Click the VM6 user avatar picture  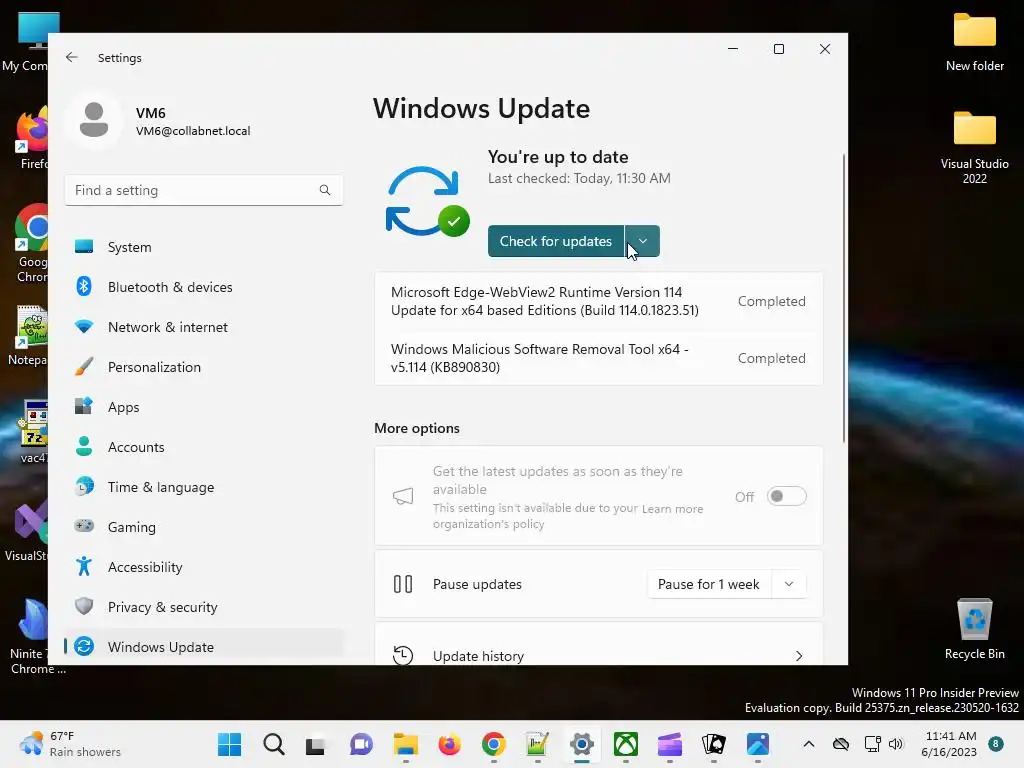coord(94,120)
